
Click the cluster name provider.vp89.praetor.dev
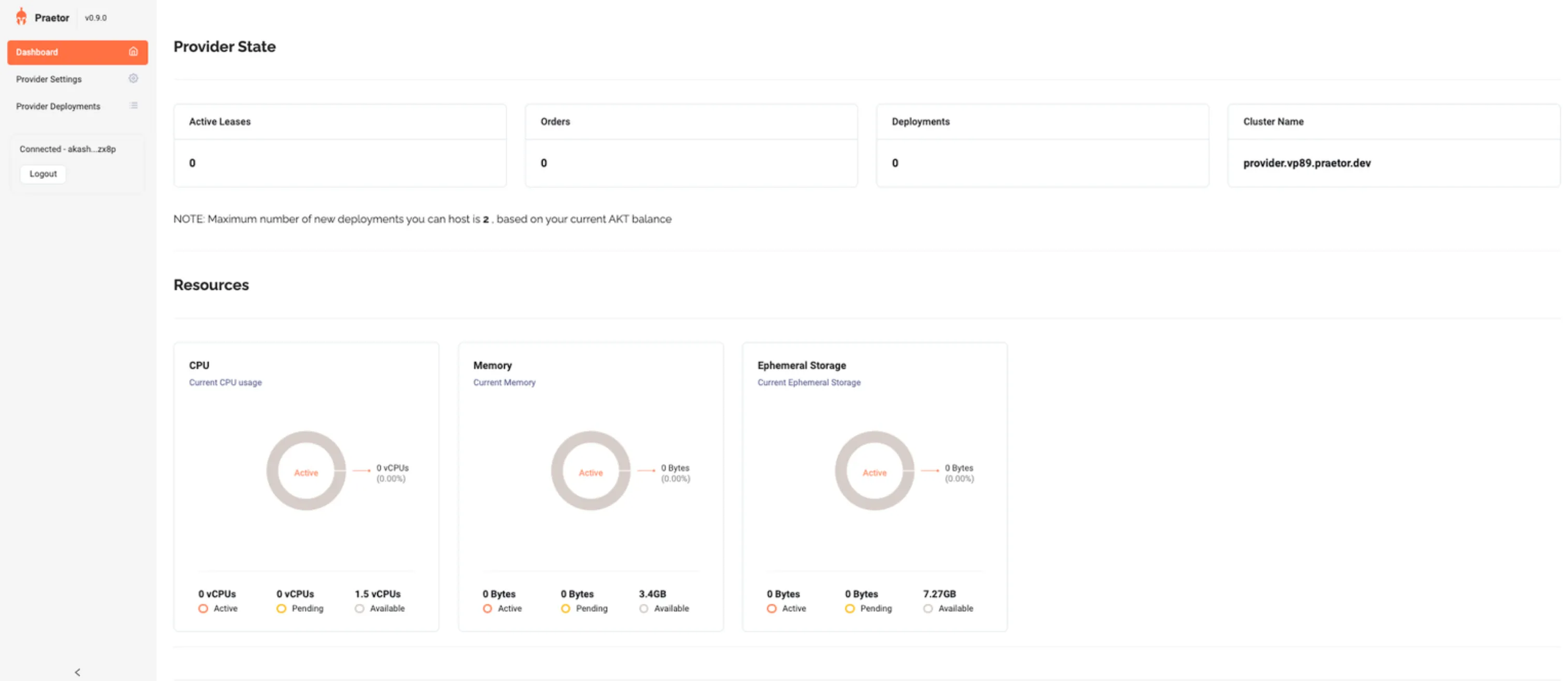coord(1306,163)
